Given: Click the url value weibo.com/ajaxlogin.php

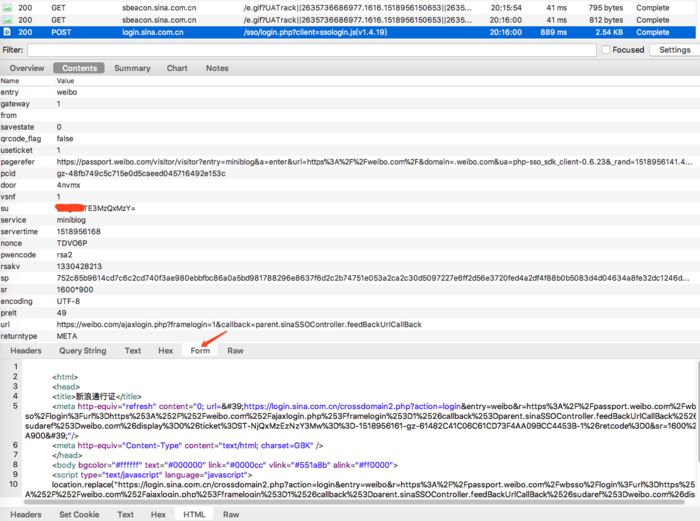Looking at the screenshot, I should point(239,324).
